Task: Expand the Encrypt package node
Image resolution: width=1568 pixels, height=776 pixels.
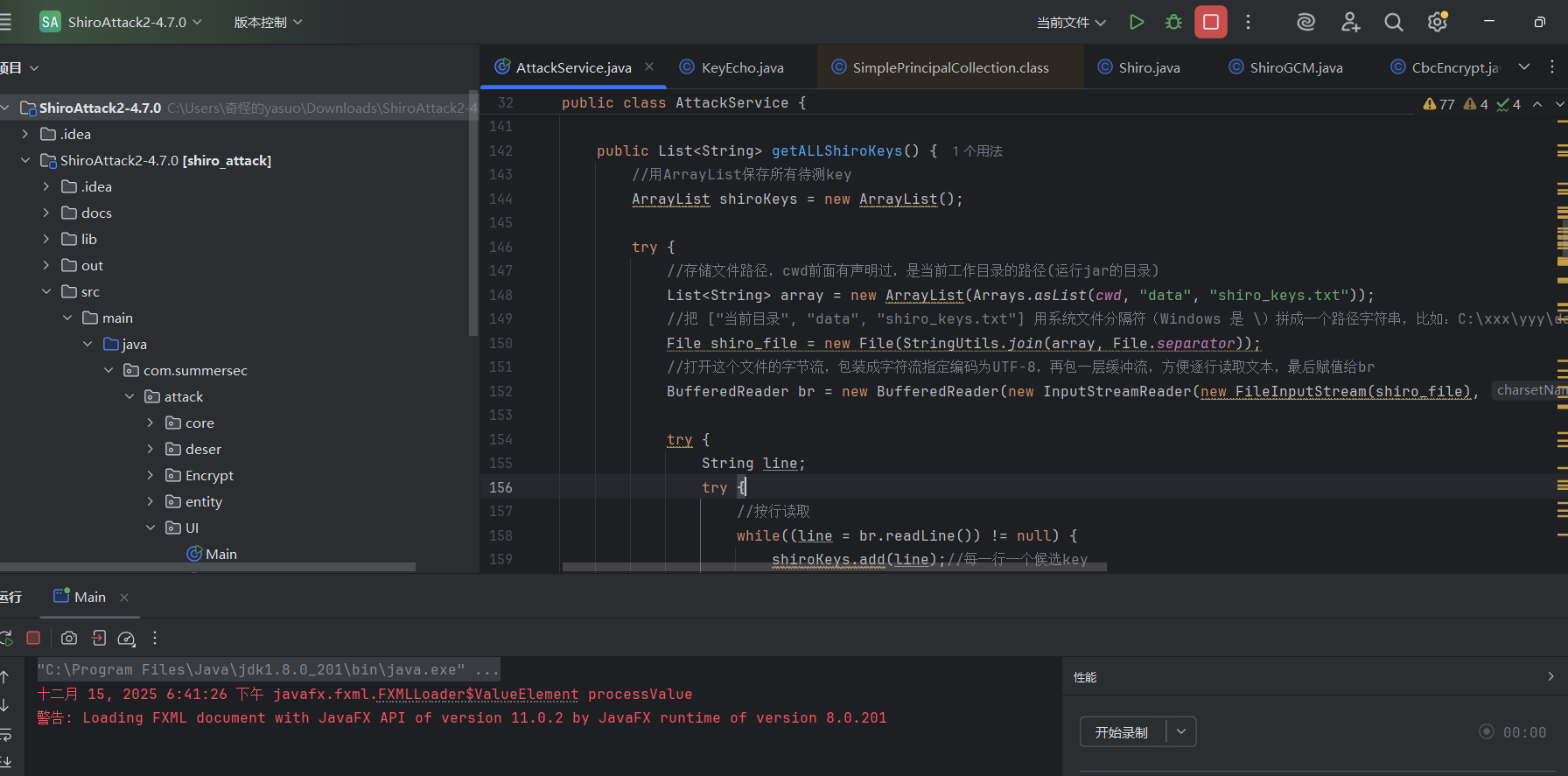Action: [150, 475]
